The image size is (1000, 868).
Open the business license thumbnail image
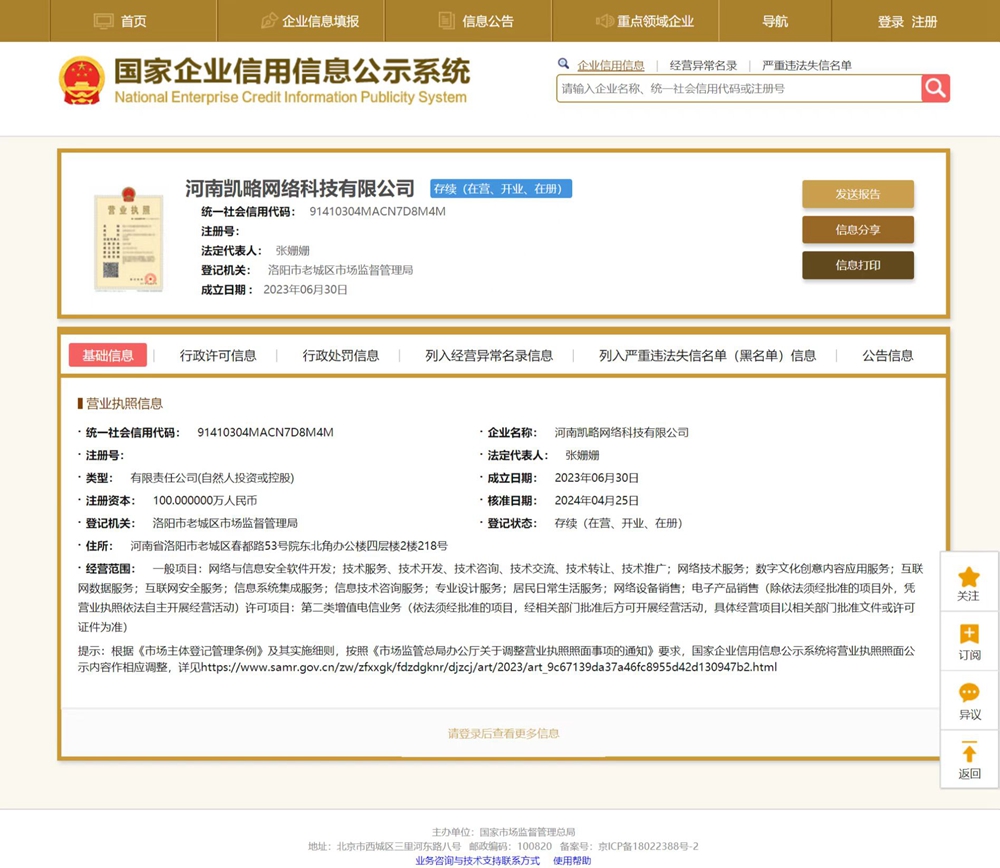point(128,240)
